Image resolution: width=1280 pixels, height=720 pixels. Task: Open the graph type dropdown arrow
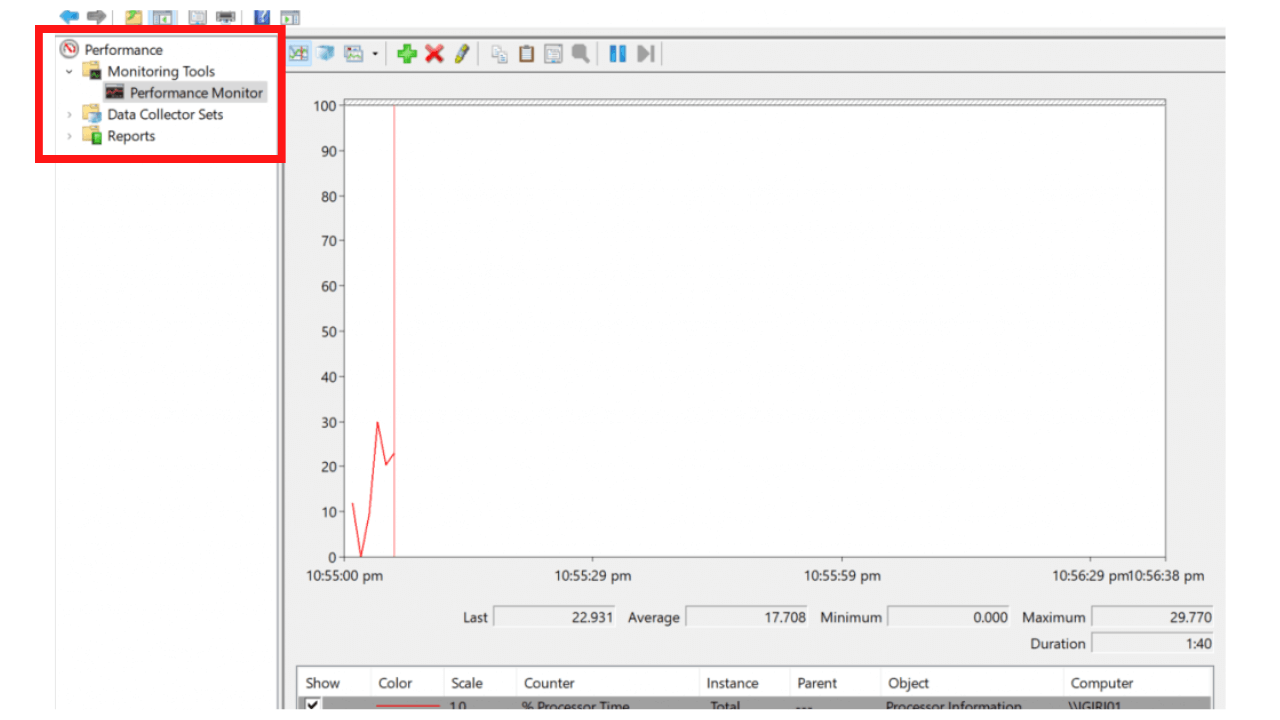[x=375, y=53]
